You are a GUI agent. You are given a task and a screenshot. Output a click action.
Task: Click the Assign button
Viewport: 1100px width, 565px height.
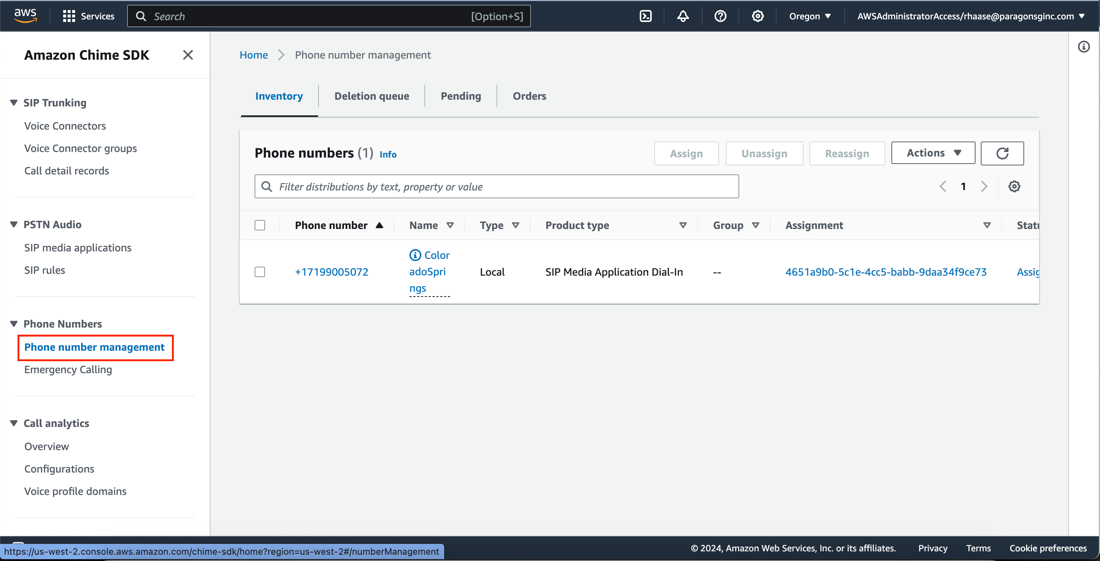coord(686,154)
